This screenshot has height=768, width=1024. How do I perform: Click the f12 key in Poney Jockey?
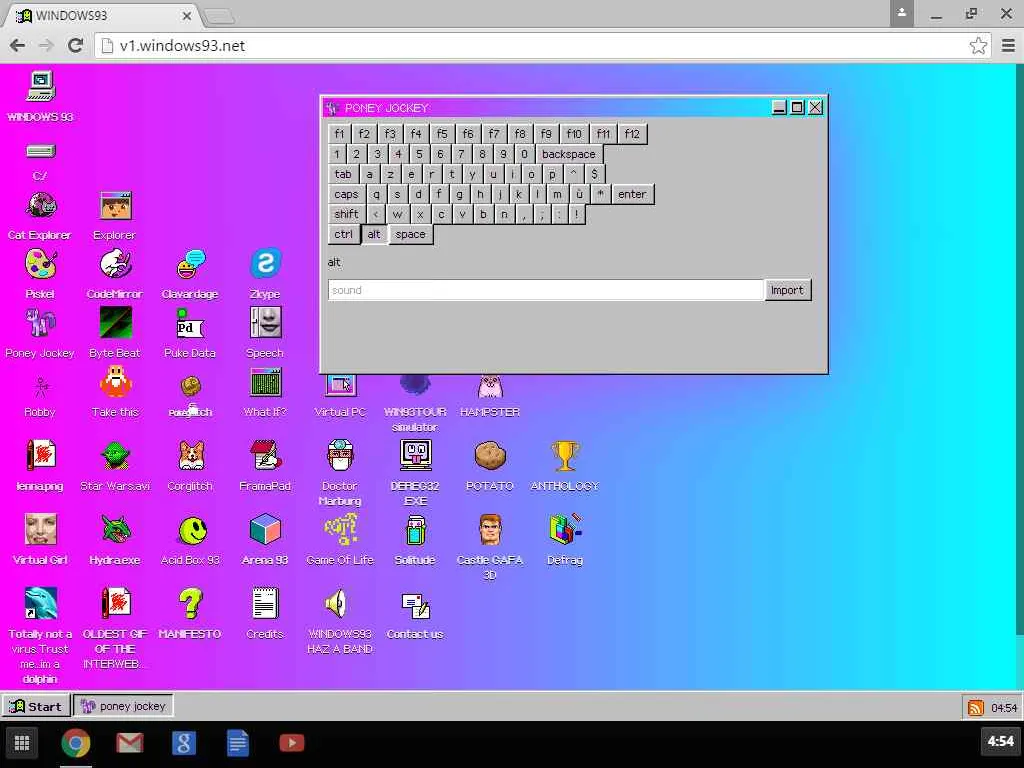click(632, 134)
